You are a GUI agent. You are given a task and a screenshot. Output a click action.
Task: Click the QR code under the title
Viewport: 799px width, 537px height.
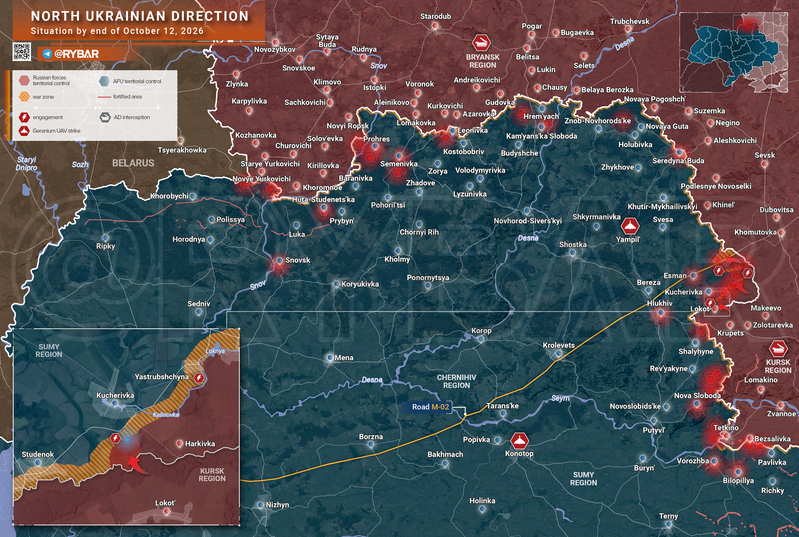[x=22, y=52]
